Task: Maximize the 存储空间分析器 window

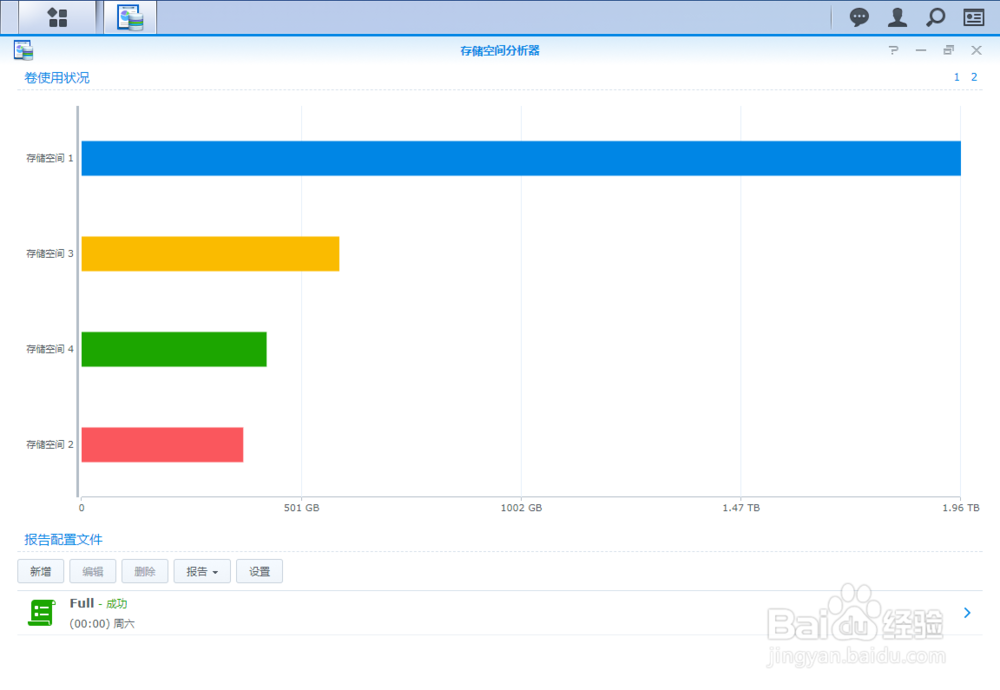Action: [948, 50]
